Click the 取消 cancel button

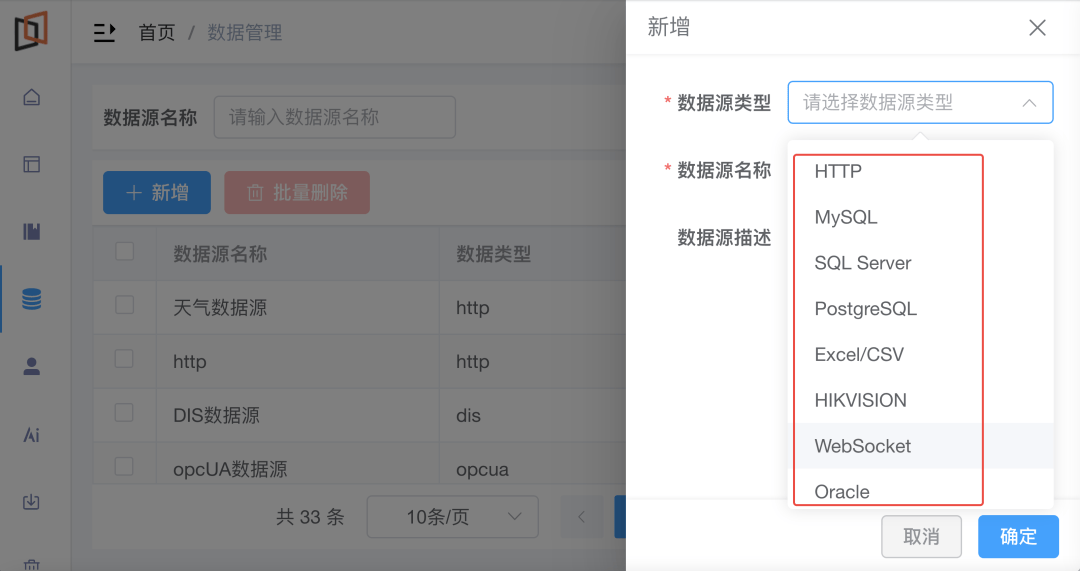click(x=921, y=537)
